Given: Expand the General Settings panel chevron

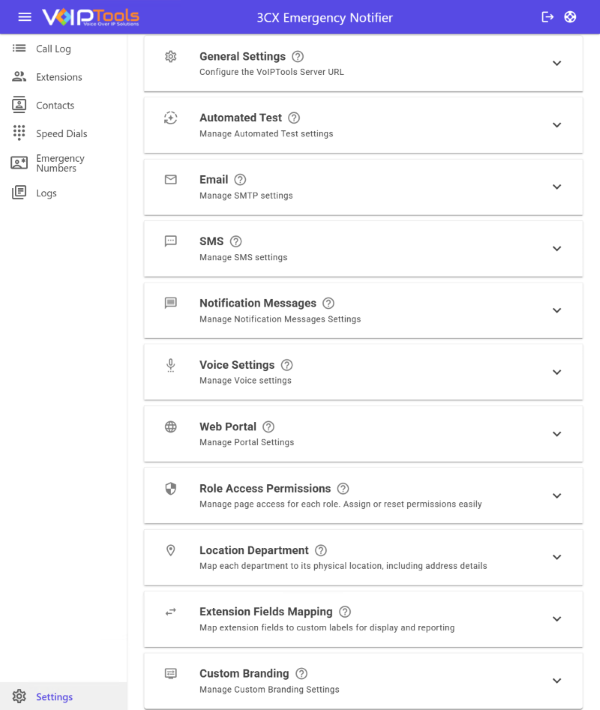Looking at the screenshot, I should click(557, 64).
